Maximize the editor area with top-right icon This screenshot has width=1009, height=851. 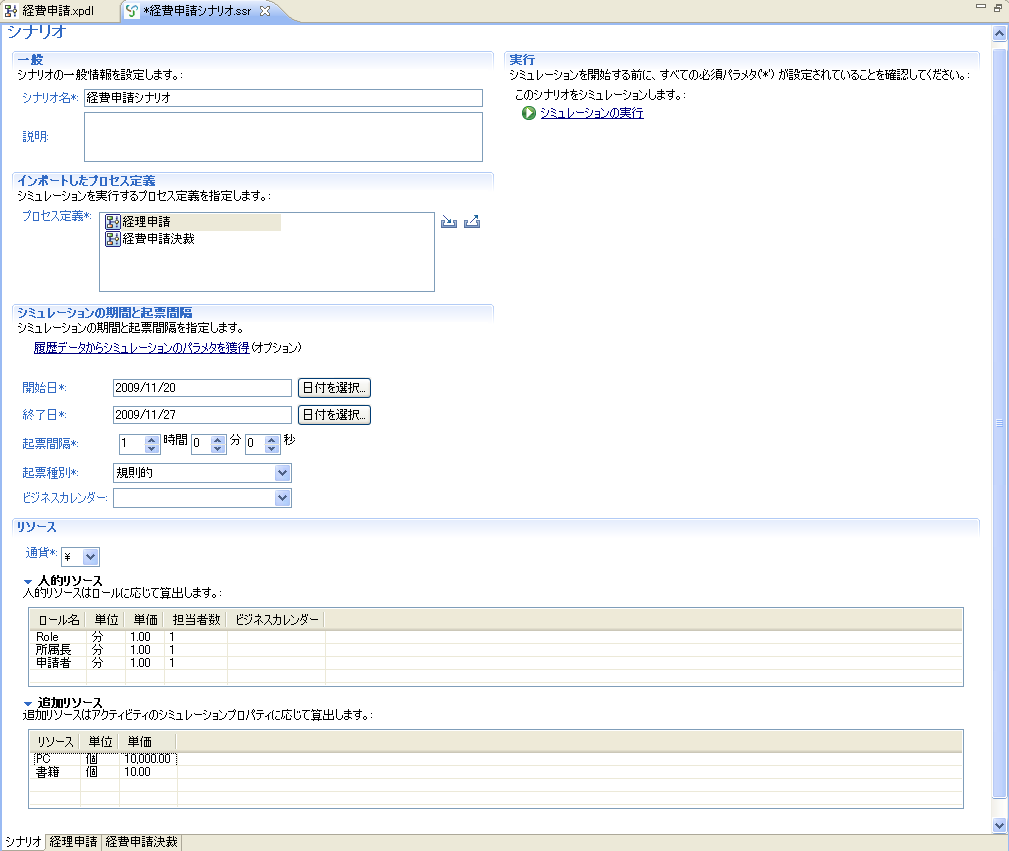pyautogui.click(x=997, y=8)
